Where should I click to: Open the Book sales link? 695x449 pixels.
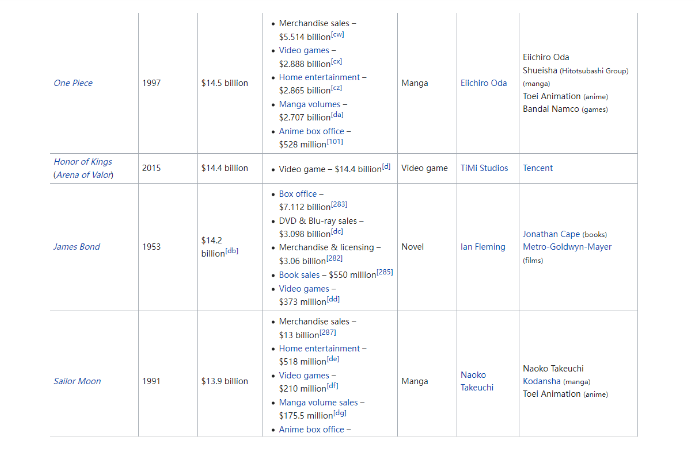point(299,275)
